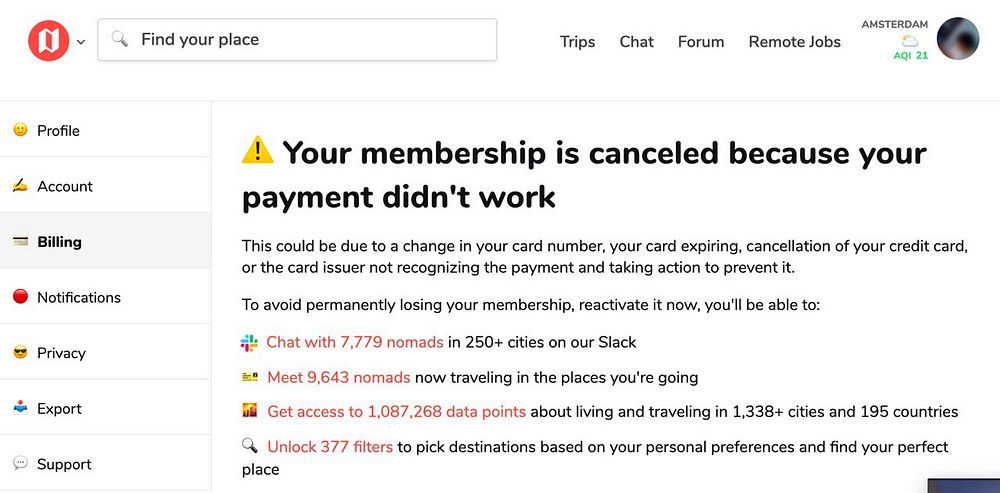Click the Export inbox icon
Viewport: 1000px width, 493px height.
coord(20,408)
